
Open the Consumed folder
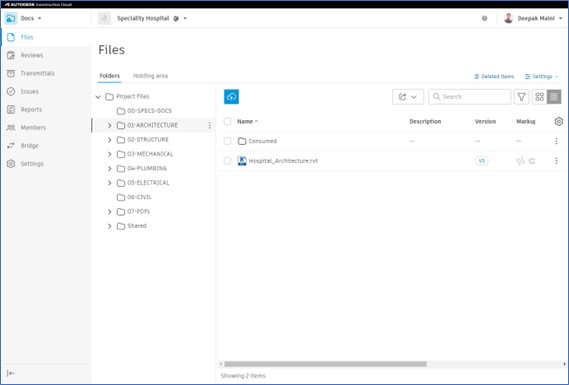click(x=262, y=141)
